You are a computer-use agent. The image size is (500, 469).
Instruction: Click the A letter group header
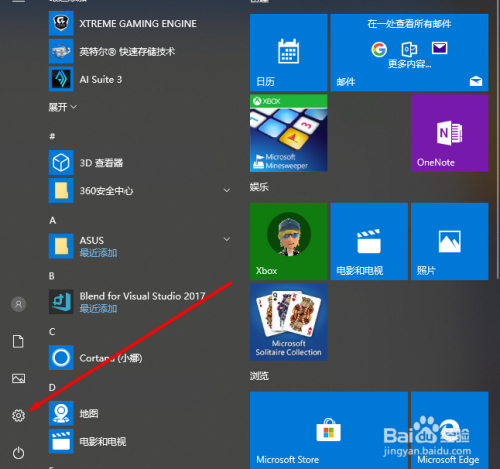[x=52, y=220]
